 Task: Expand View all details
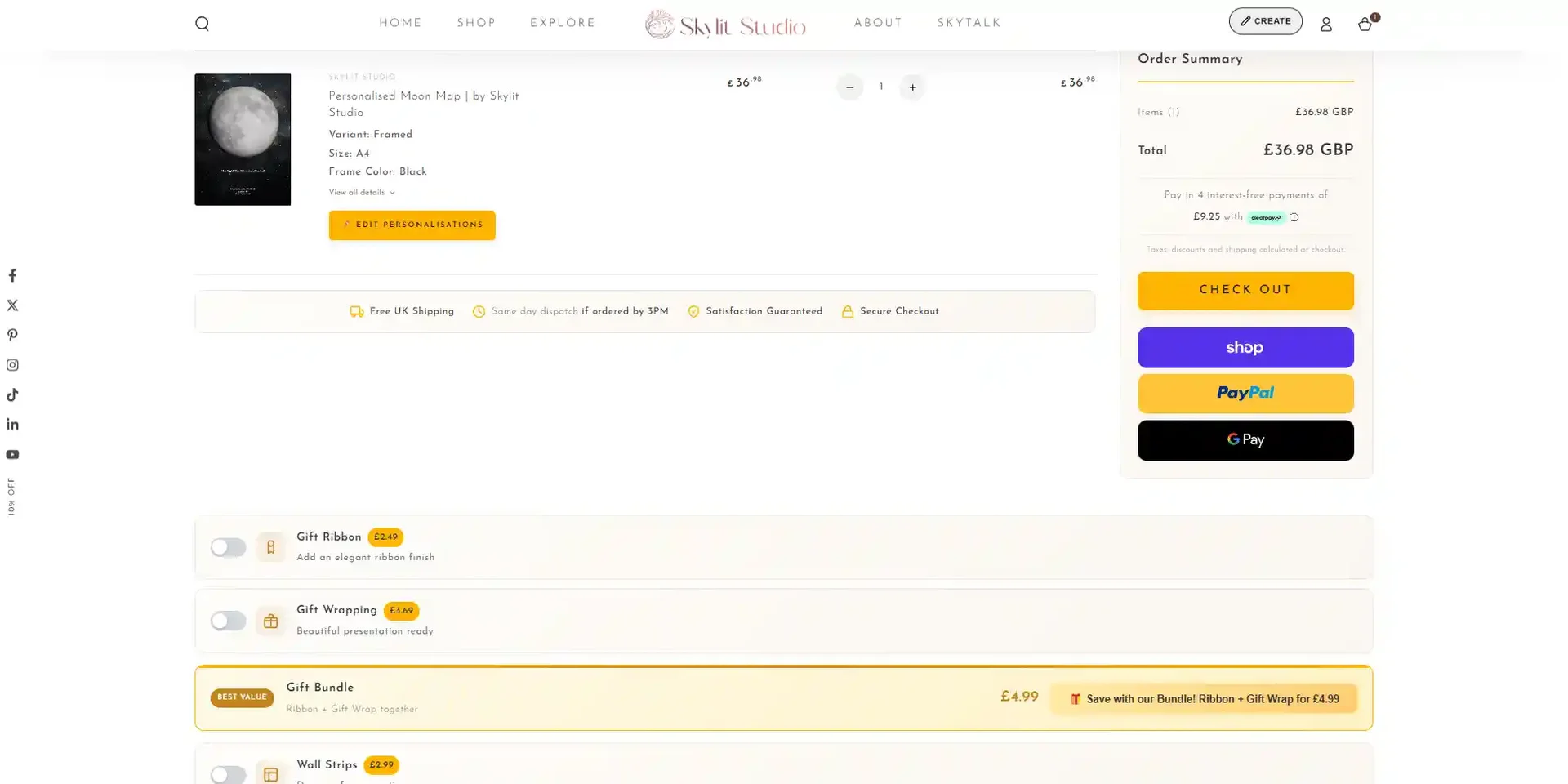(x=362, y=192)
